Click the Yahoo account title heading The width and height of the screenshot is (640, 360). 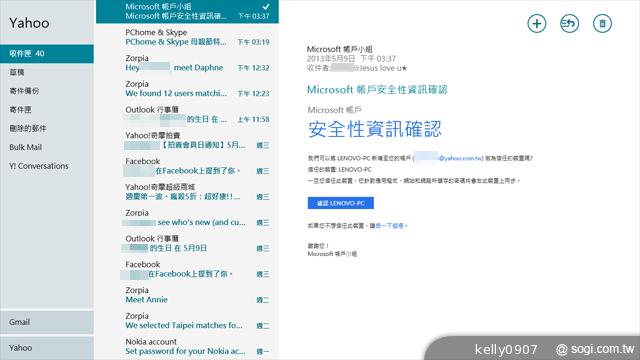(29, 23)
